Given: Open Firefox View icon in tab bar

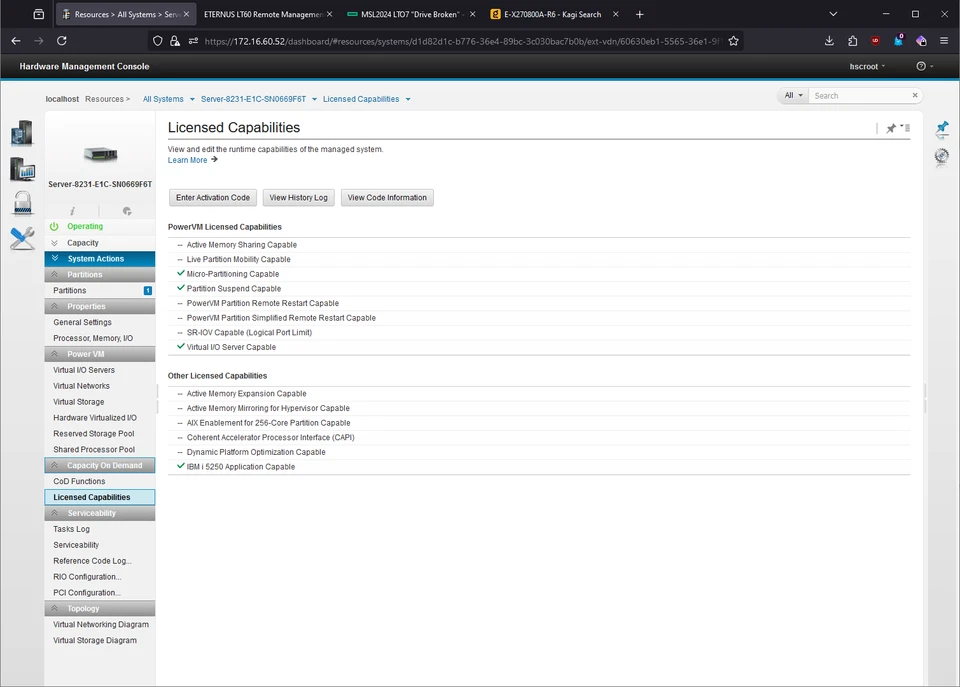Looking at the screenshot, I should click(39, 14).
